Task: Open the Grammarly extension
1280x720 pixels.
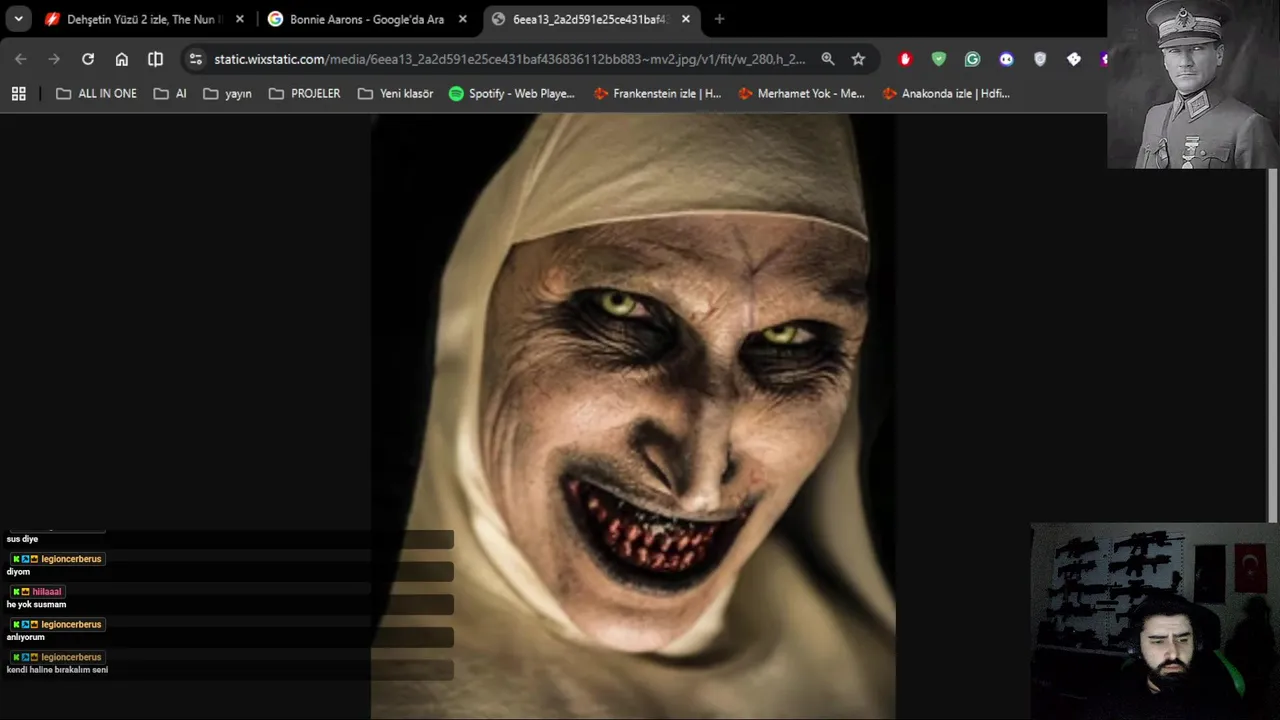Action: (x=972, y=59)
